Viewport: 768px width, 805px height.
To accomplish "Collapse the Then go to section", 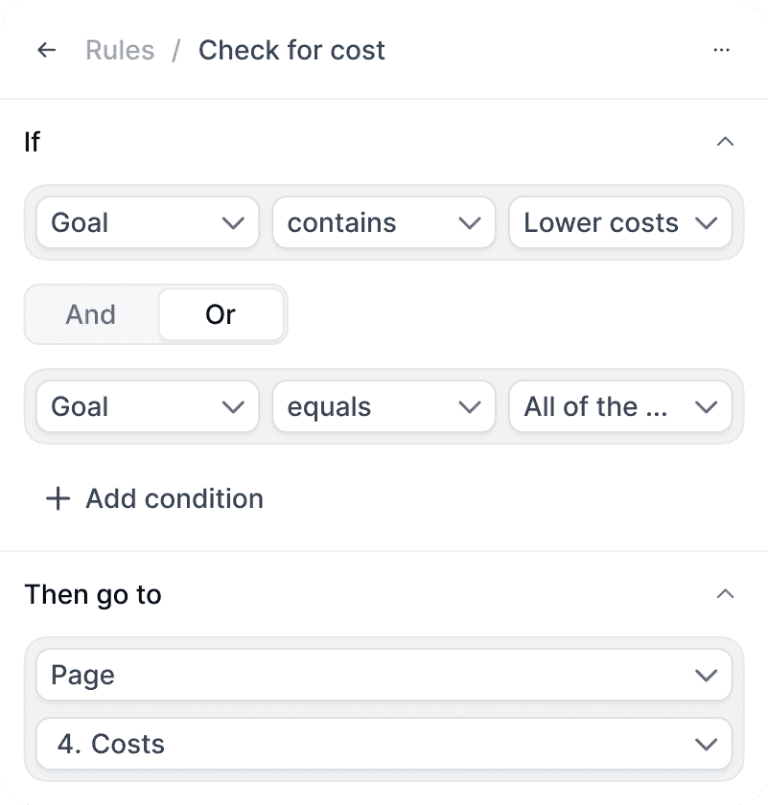I will point(726,594).
